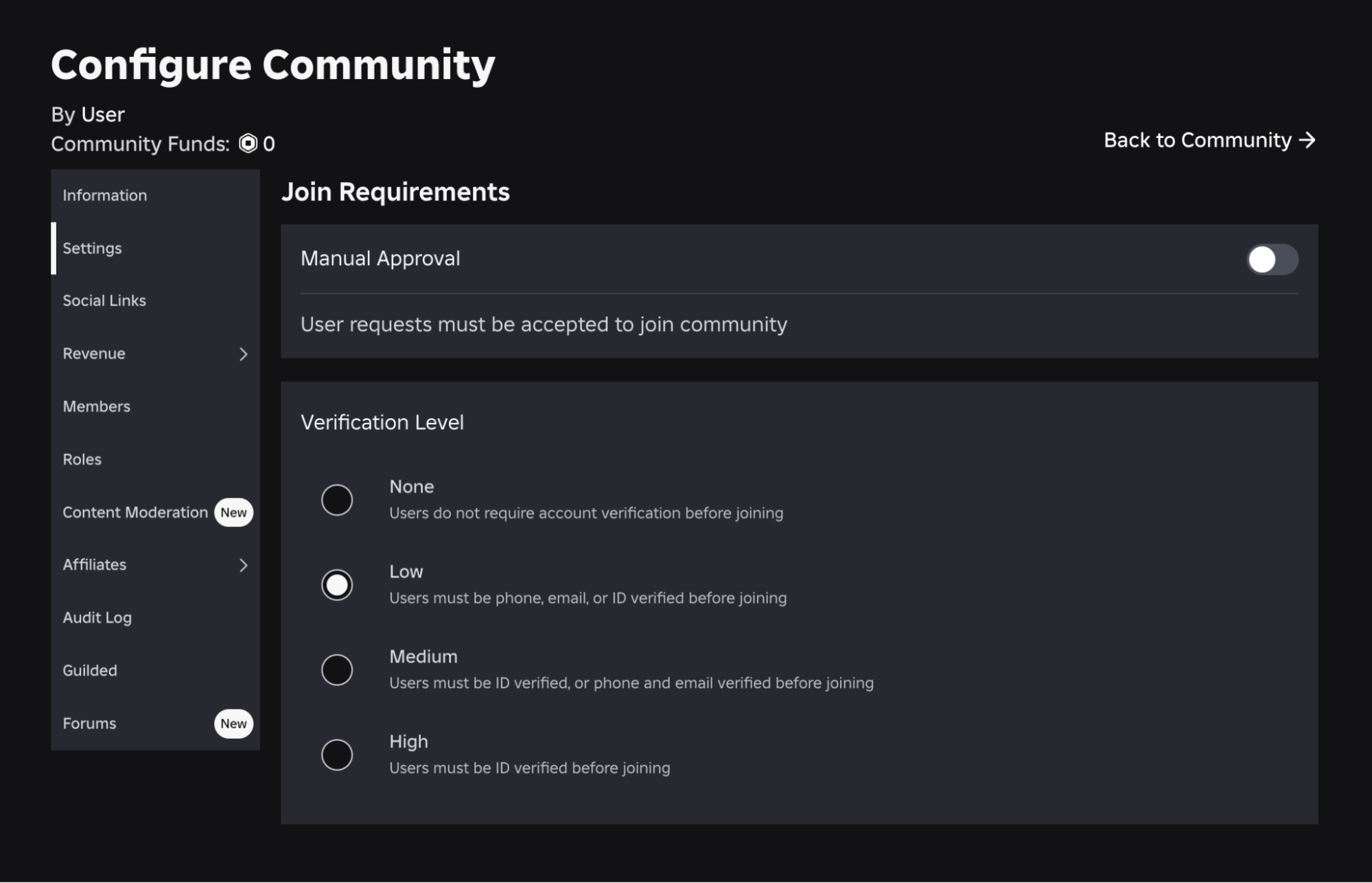The image size is (1372, 883).
Task: Switch to the Information tab
Action: coord(104,195)
